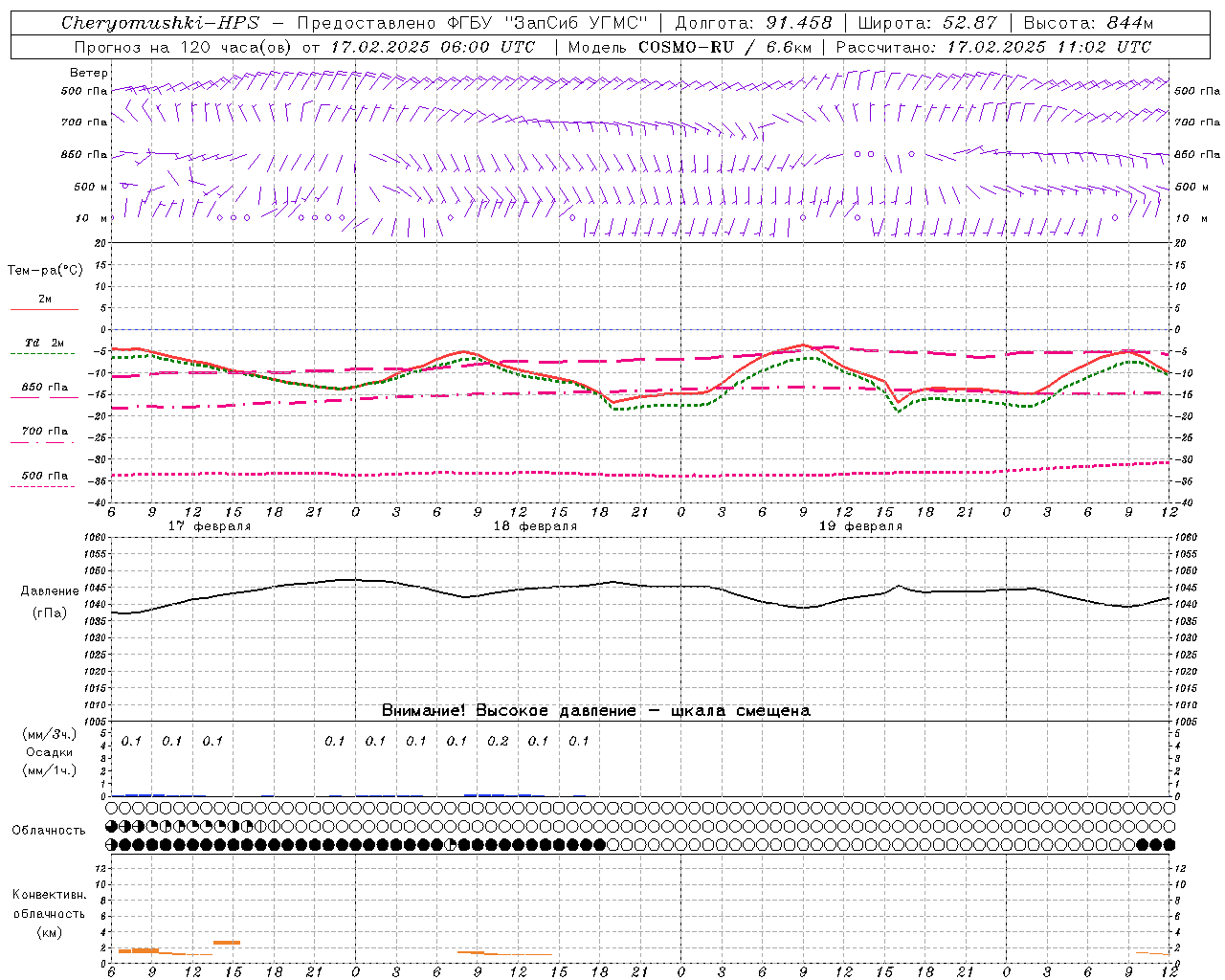Select the "(мм/3ч.)" precipitation unit label
Screen dimensions: 1225x980
[49, 734]
